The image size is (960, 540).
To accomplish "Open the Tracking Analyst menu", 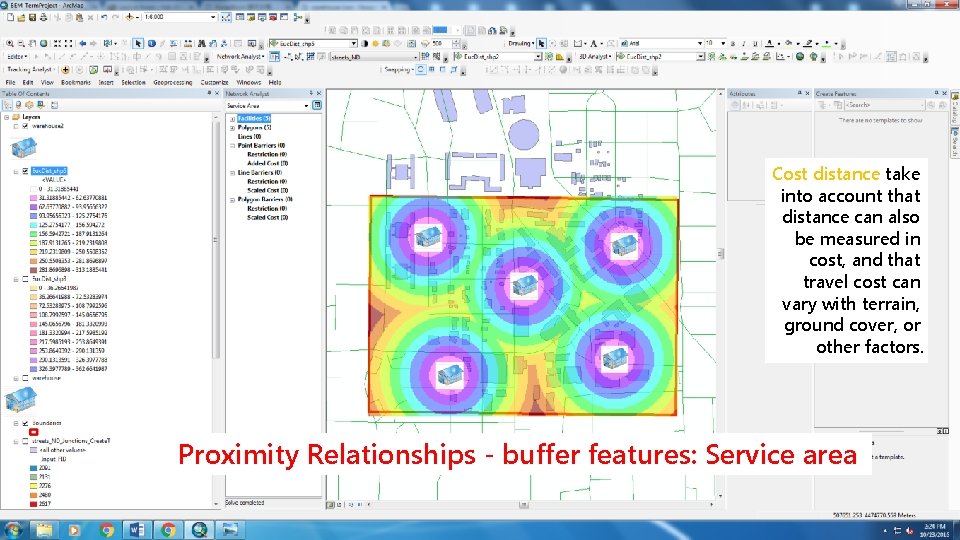I will click(x=31, y=70).
